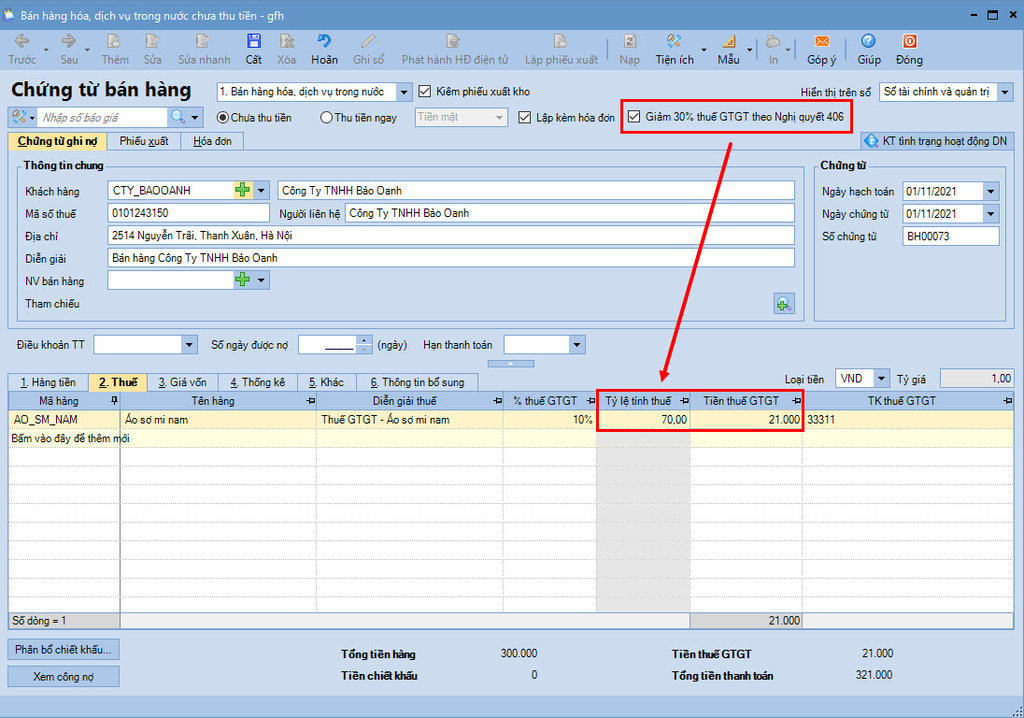Open the Tiền mặt payment method dropdown

(500, 118)
